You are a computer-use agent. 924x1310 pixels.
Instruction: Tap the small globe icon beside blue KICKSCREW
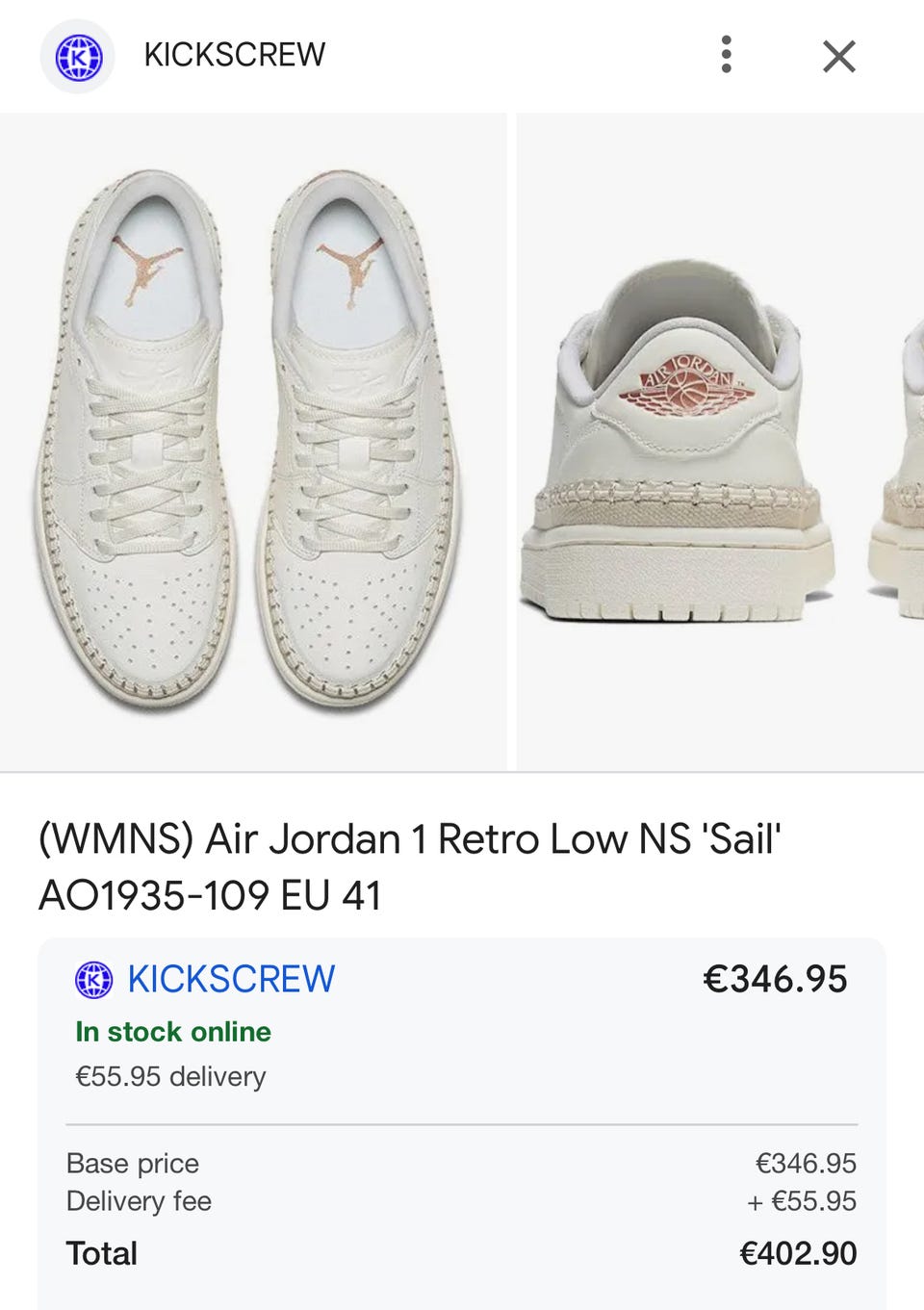pyautogui.click(x=93, y=980)
